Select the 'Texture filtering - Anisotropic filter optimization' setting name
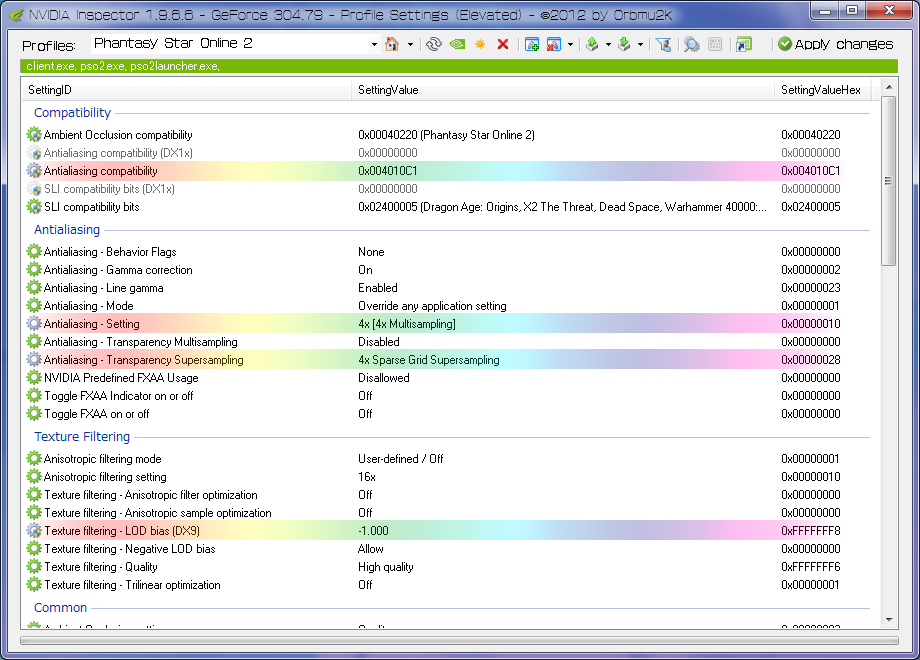Screen dimensions: 920x660 [x=151, y=495]
